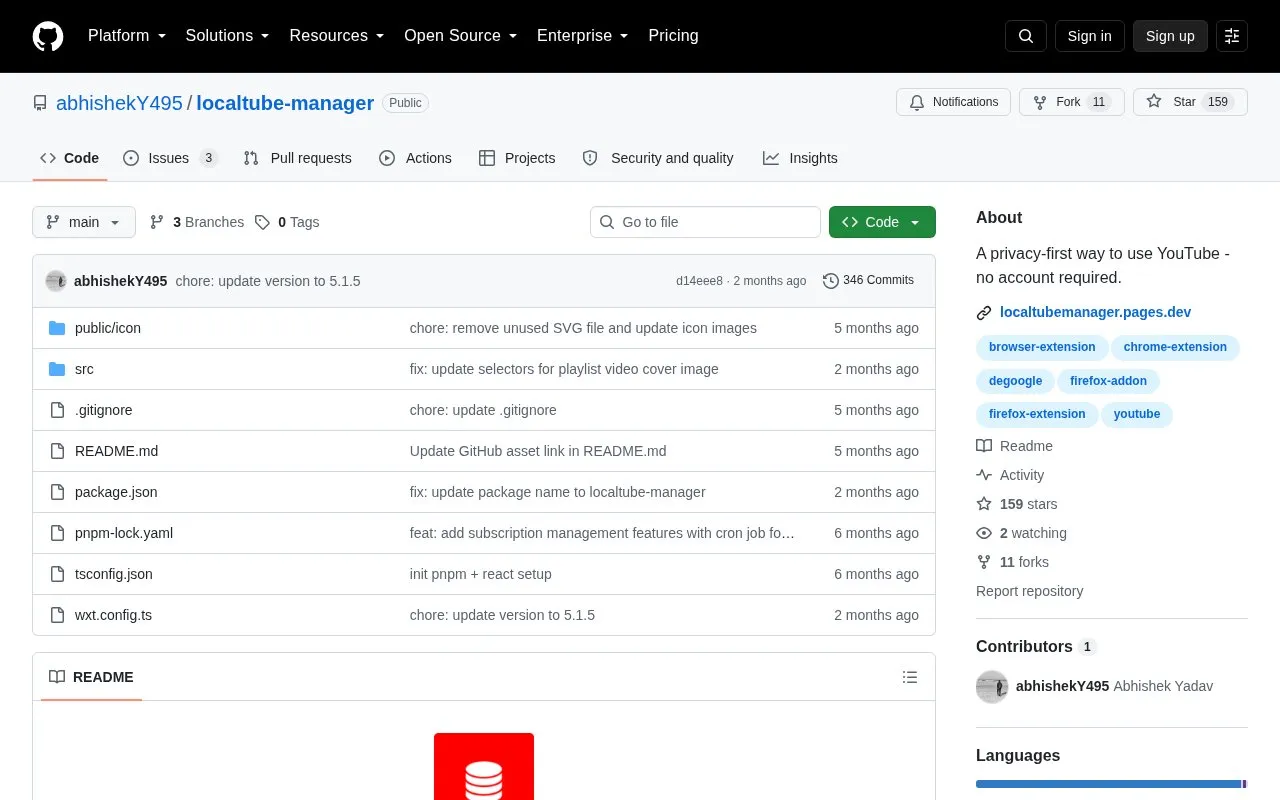Click the public/icon folder icon
Screen dimensions: 1280x800
pos(57,328)
